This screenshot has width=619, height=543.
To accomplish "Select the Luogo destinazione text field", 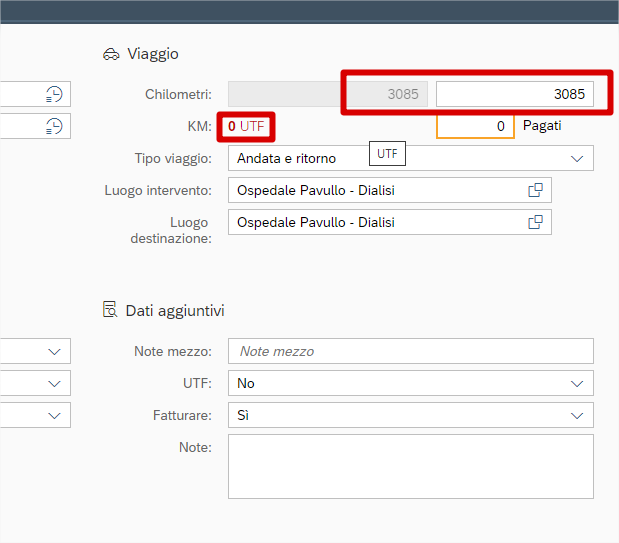I will coord(375,222).
